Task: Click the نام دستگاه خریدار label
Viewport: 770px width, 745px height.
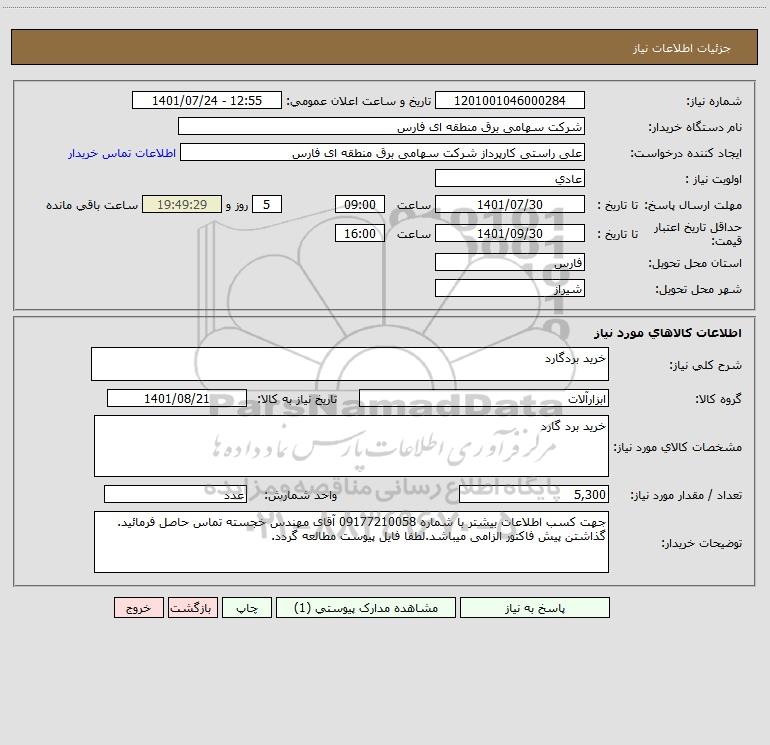Action: [695, 128]
